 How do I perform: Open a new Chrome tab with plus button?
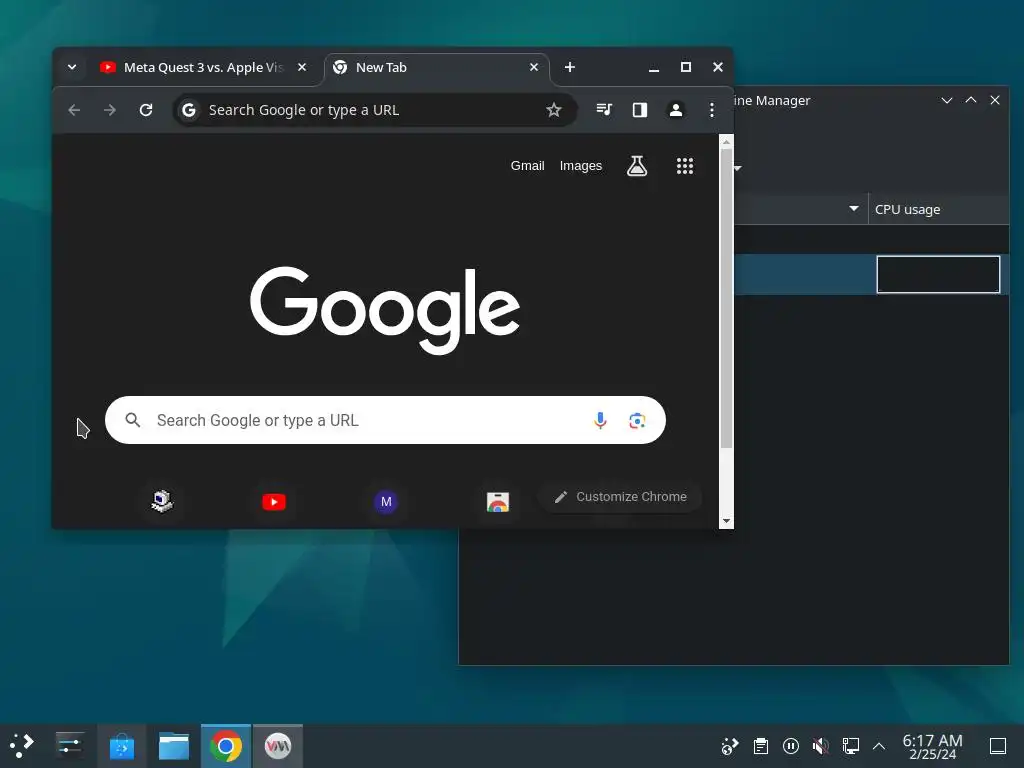pos(569,67)
